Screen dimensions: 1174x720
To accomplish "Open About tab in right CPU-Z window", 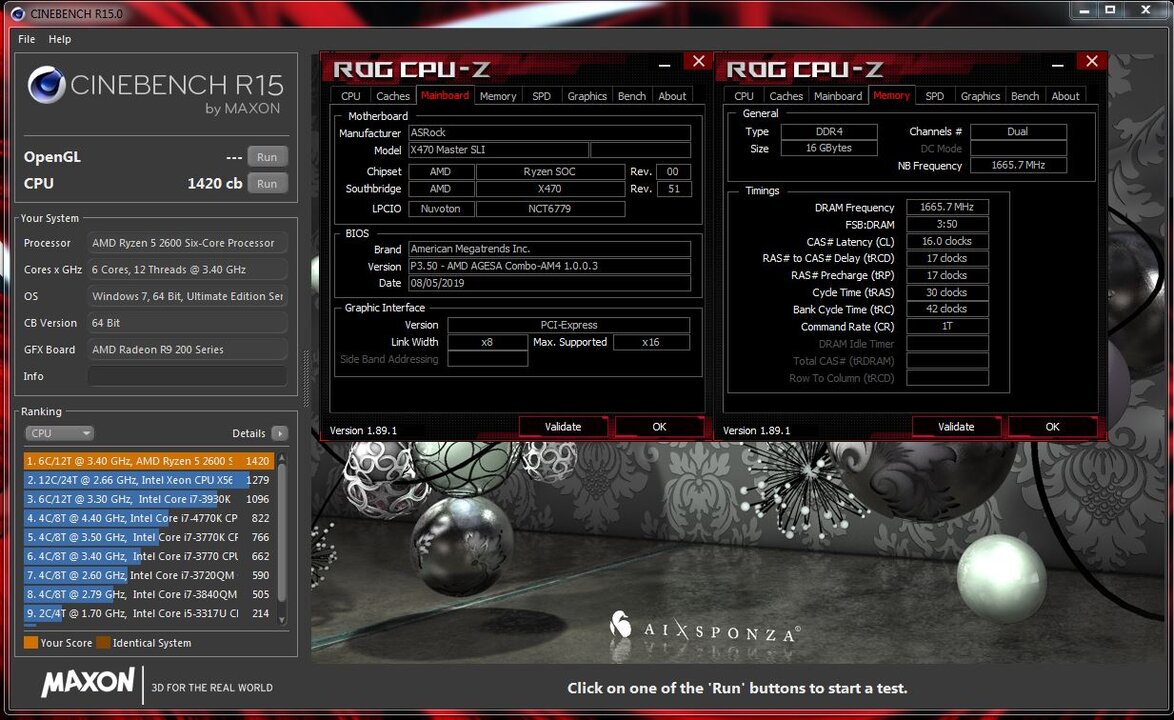I will click(x=1065, y=96).
